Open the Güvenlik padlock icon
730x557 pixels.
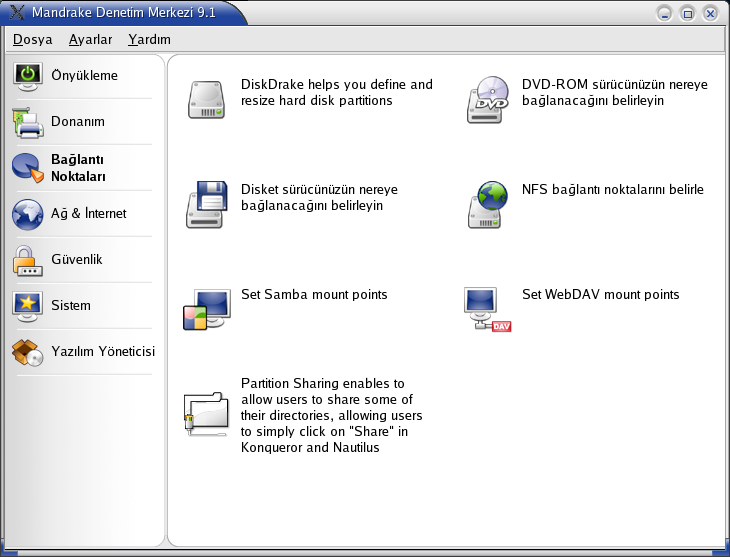click(28, 260)
